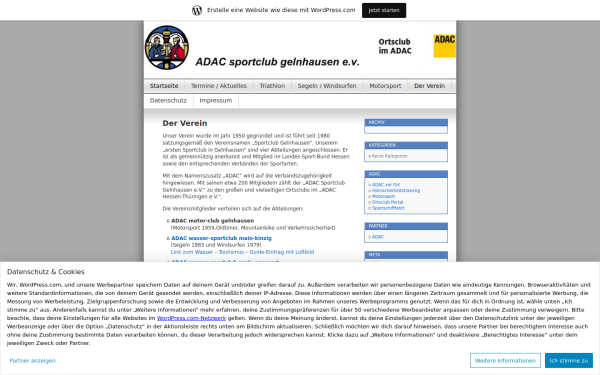Open Segeln / Windsurfen menu item
Screen dimensions: 600x375
click(327, 86)
